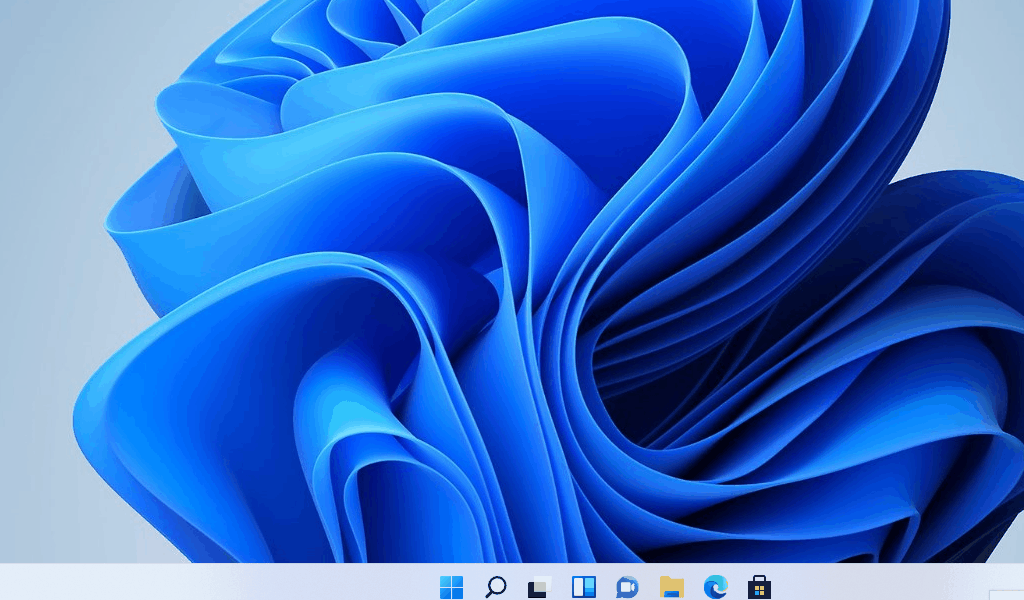Open the Windows Start menu
This screenshot has height=600, width=1024.
451,587
